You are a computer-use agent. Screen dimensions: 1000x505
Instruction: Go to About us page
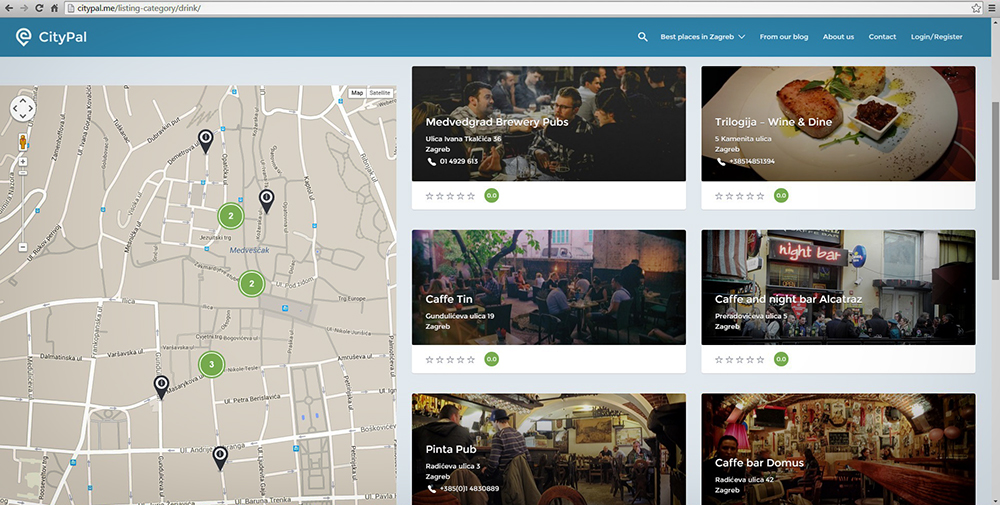point(838,37)
